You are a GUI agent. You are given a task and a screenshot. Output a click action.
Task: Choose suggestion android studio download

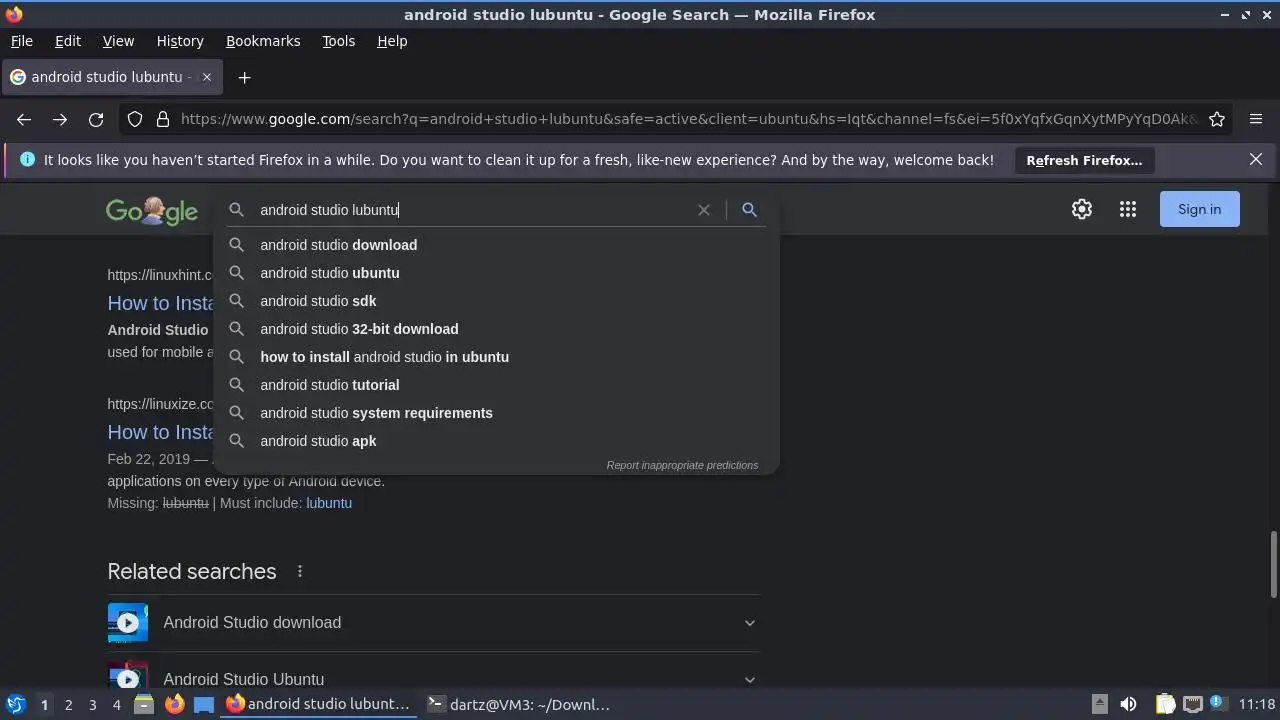(x=496, y=245)
